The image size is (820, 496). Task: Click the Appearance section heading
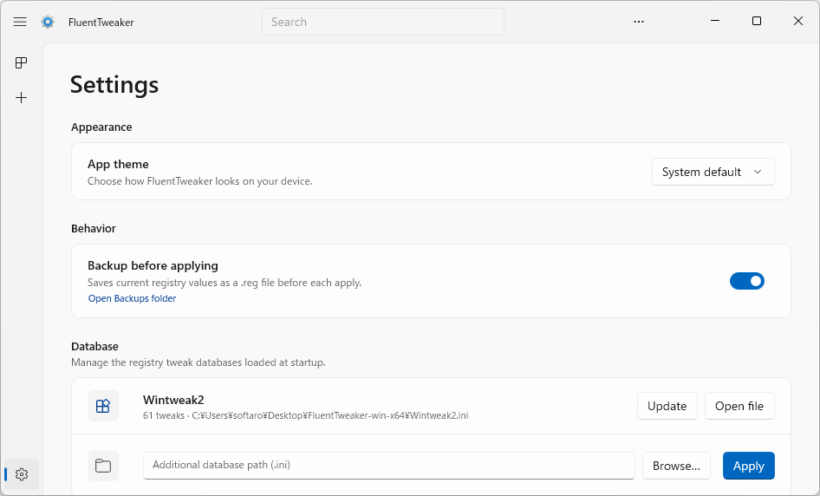point(101,127)
